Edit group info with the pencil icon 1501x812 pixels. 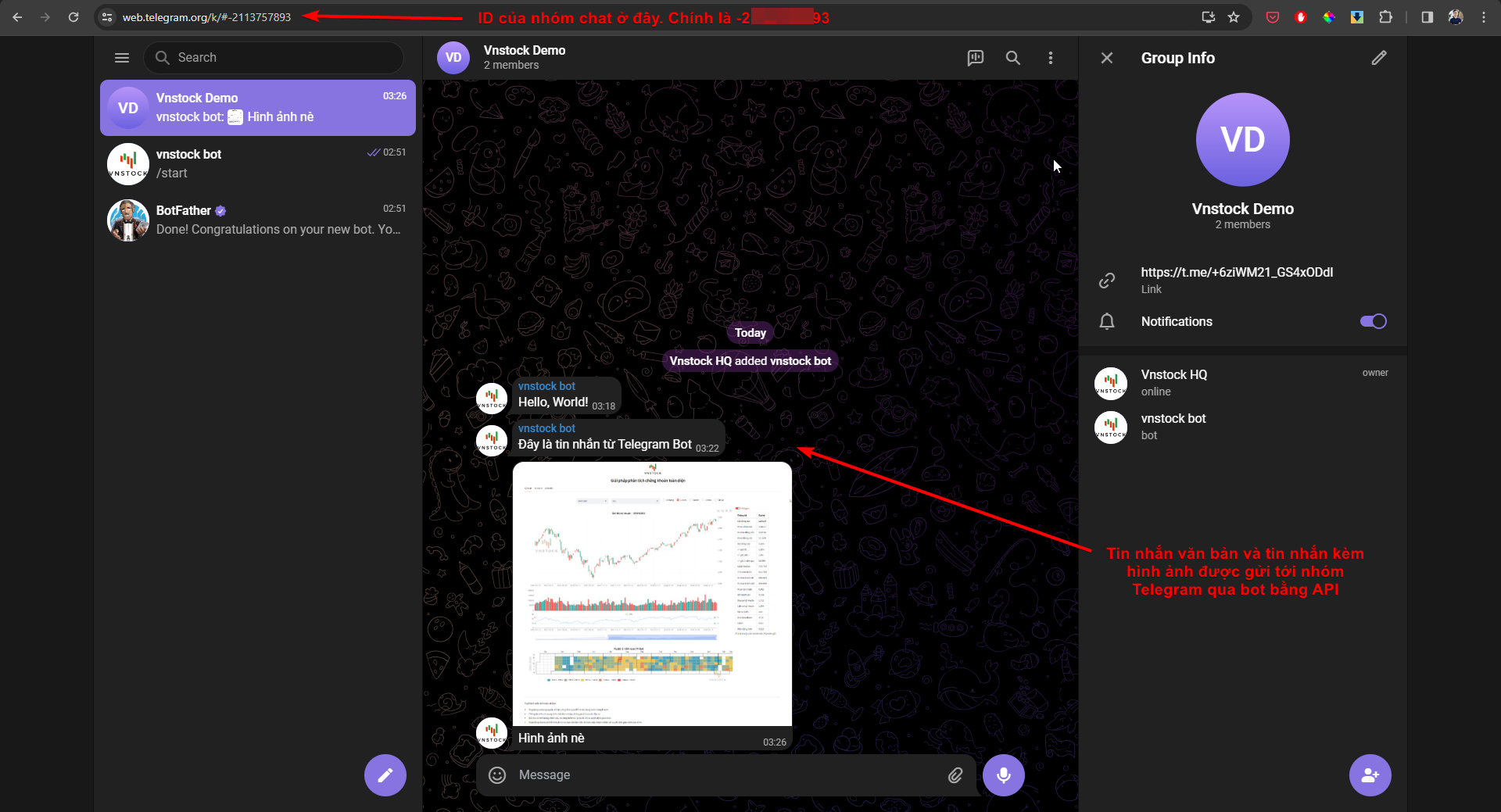(x=1380, y=57)
